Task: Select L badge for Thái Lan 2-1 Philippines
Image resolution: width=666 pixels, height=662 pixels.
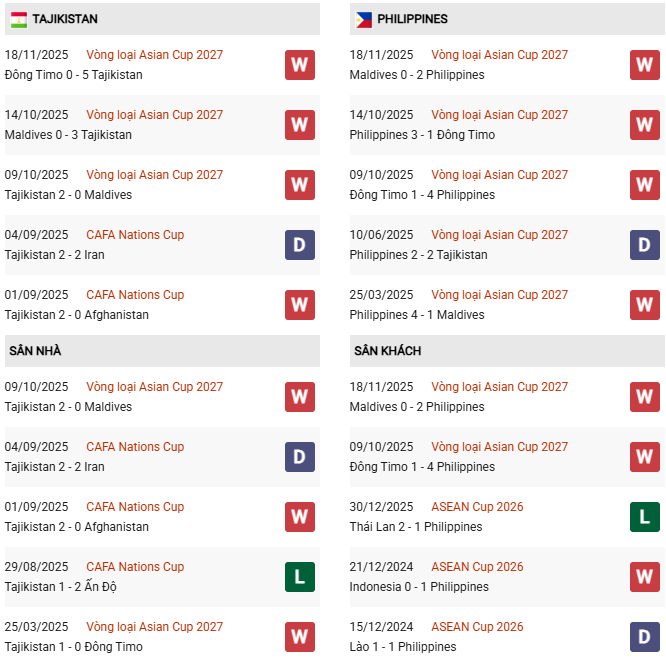Action: coord(644,517)
